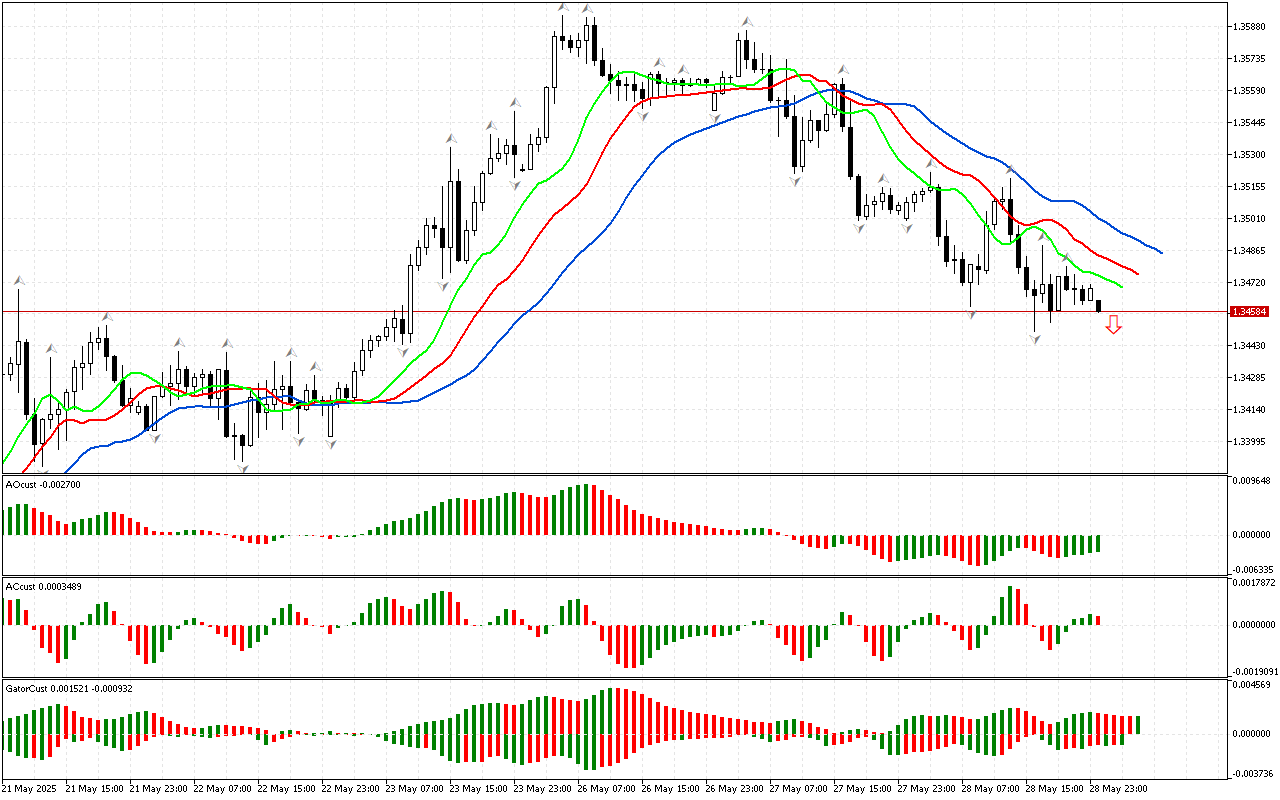1280x800 pixels.
Task: Click the 1.35880 price scale label
Action: point(1251,27)
